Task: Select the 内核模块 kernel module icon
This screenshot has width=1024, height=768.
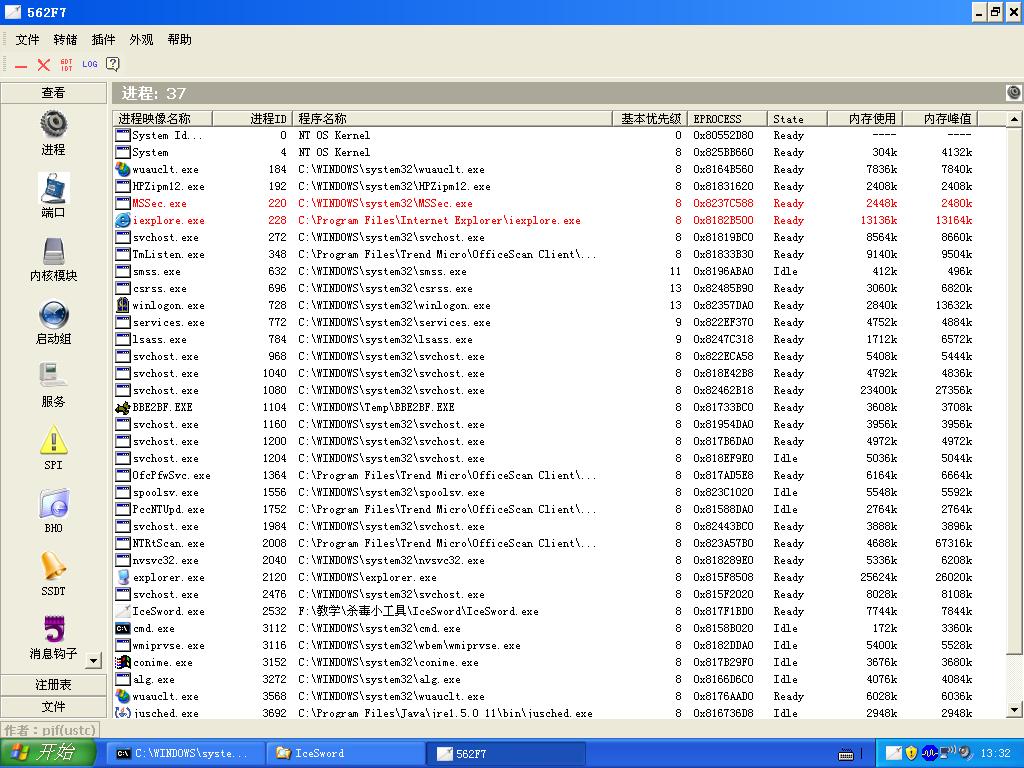Action: pyautogui.click(x=53, y=252)
